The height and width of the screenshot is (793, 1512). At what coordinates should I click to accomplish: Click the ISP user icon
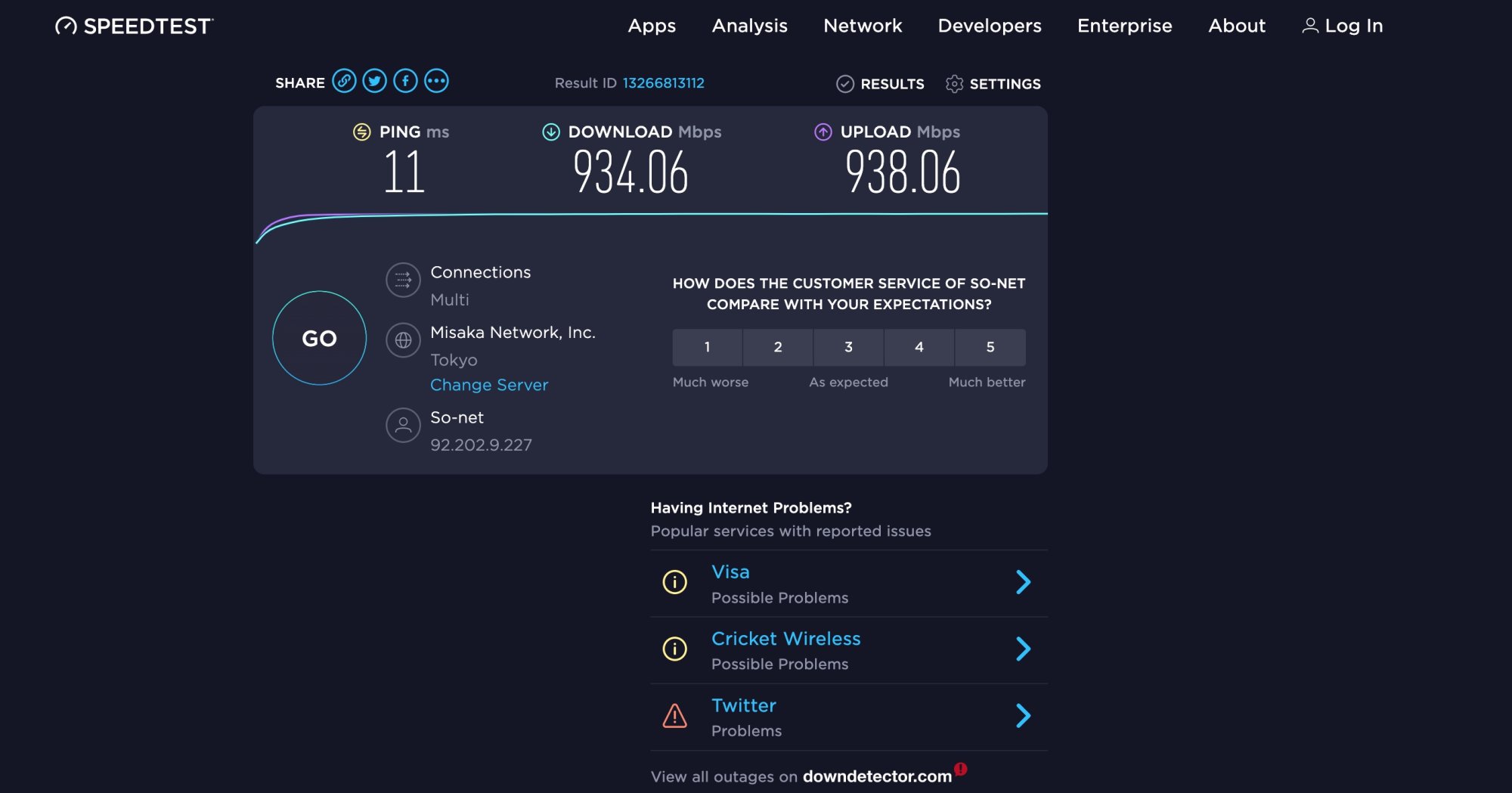403,426
